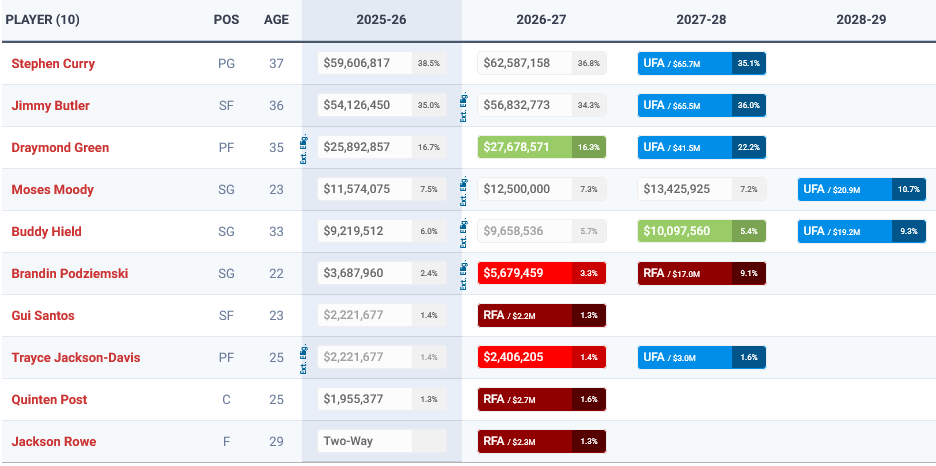Screen dimensions: 936x466
Task: Sort by the POS column header
Action: pyautogui.click(x=226, y=20)
